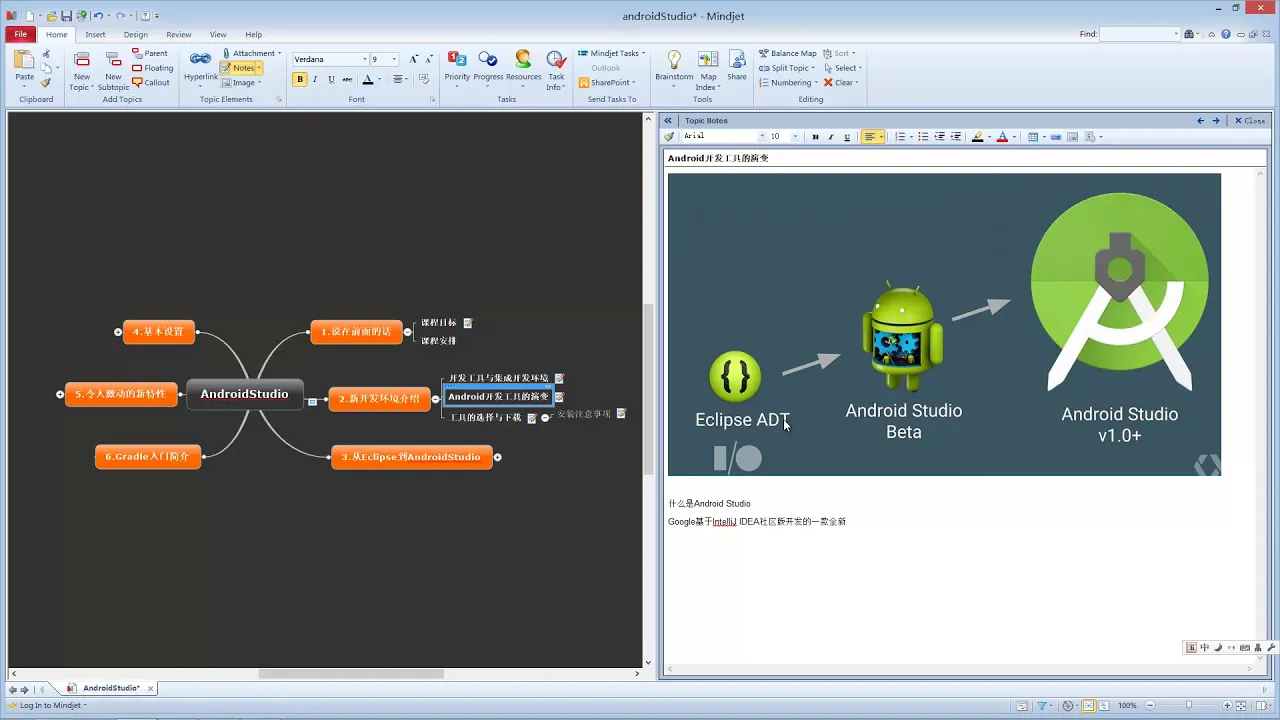Click the Balance Map command

coord(787,53)
